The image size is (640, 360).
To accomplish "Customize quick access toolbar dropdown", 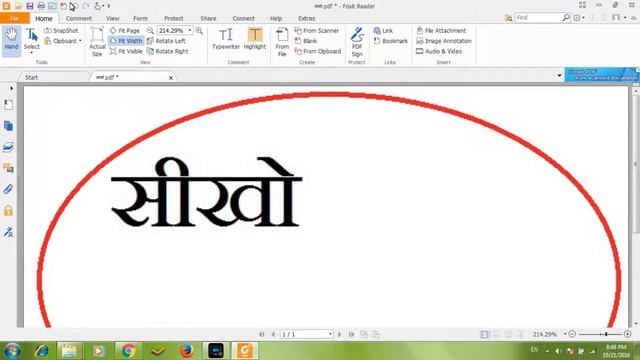I will (109, 6).
